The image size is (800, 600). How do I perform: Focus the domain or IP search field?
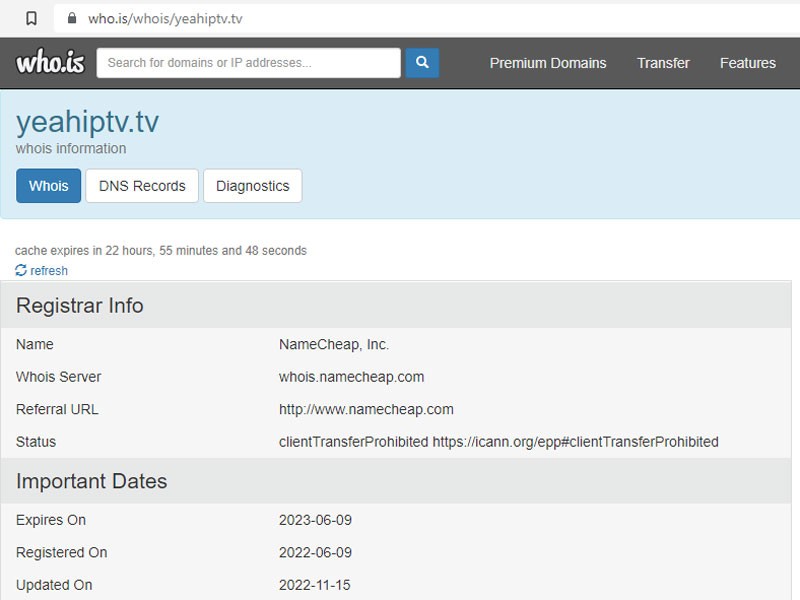tap(248, 63)
